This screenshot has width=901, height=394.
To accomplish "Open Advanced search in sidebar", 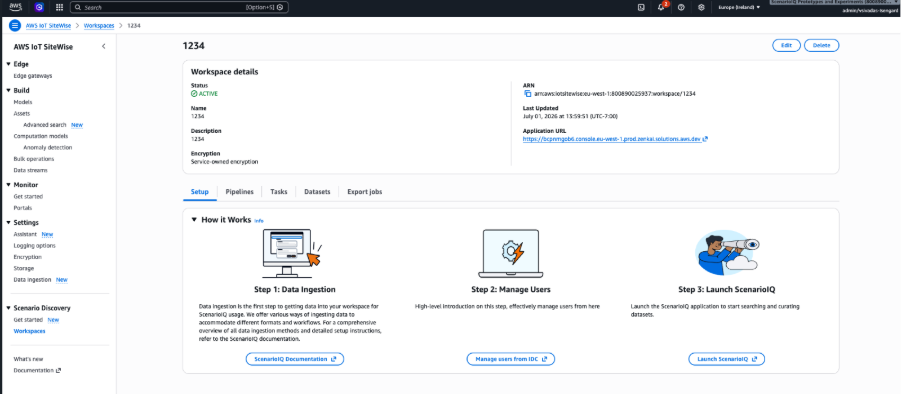I will pyautogui.click(x=45, y=125).
